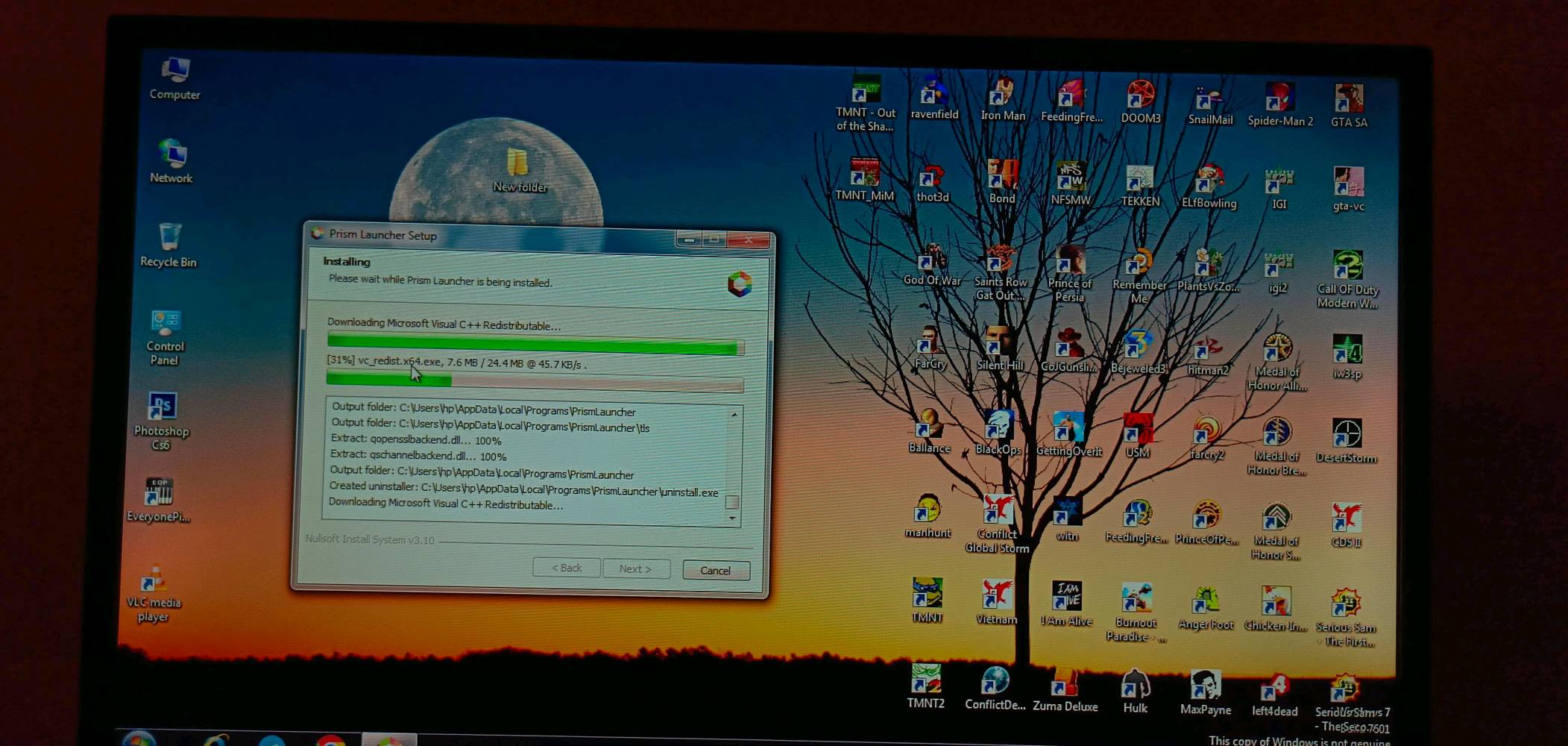Select the Prince of Persia shortcut
The image size is (1568, 746).
click(1070, 274)
